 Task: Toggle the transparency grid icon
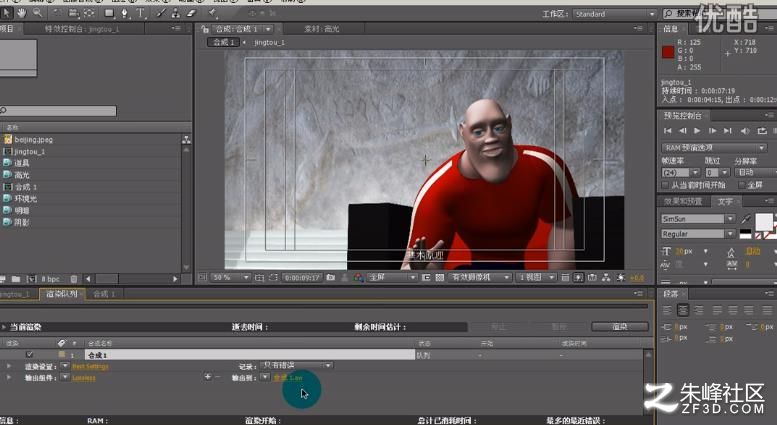coord(440,278)
